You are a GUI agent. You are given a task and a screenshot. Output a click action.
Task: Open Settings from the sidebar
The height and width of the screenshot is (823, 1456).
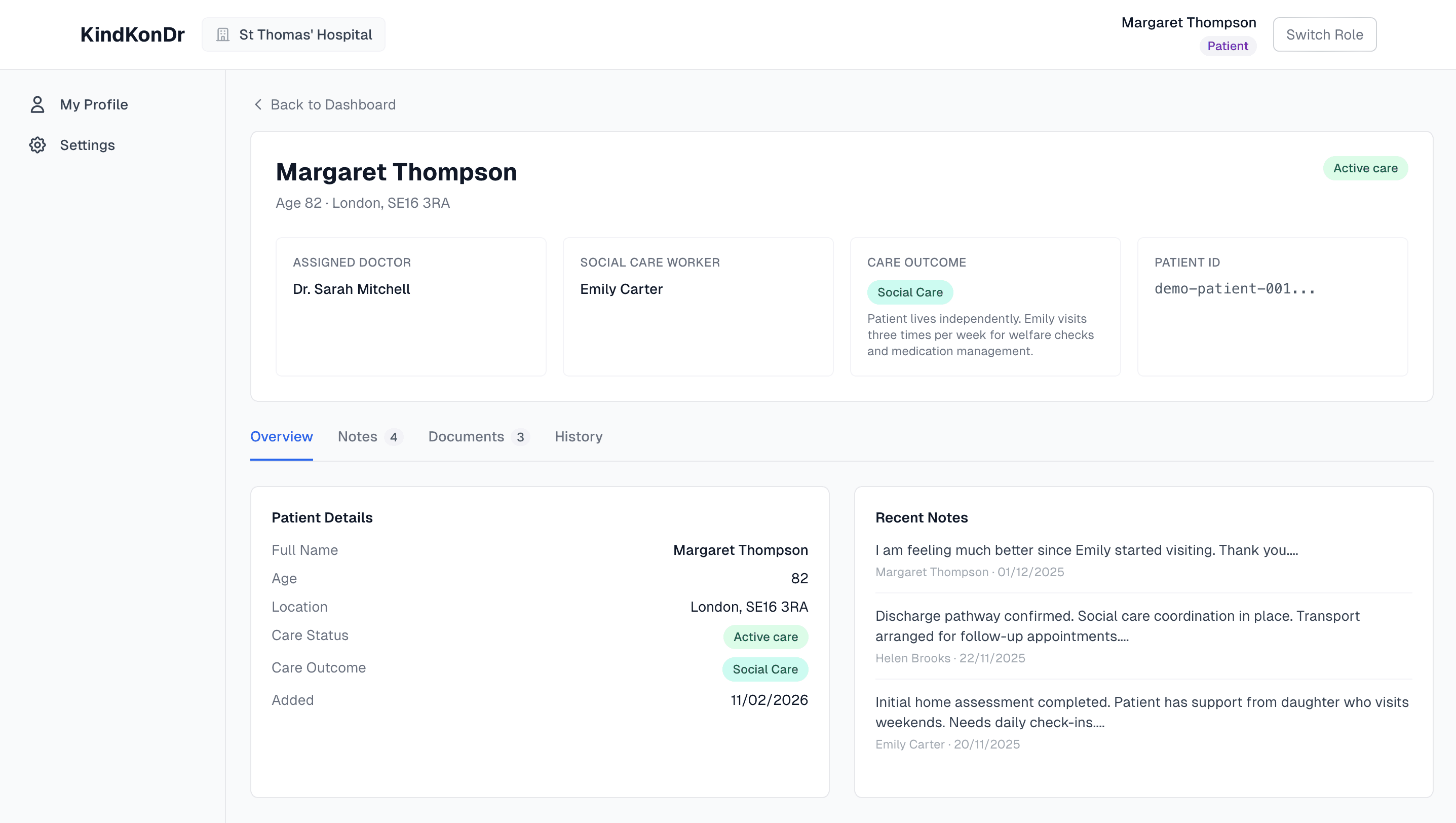87,145
